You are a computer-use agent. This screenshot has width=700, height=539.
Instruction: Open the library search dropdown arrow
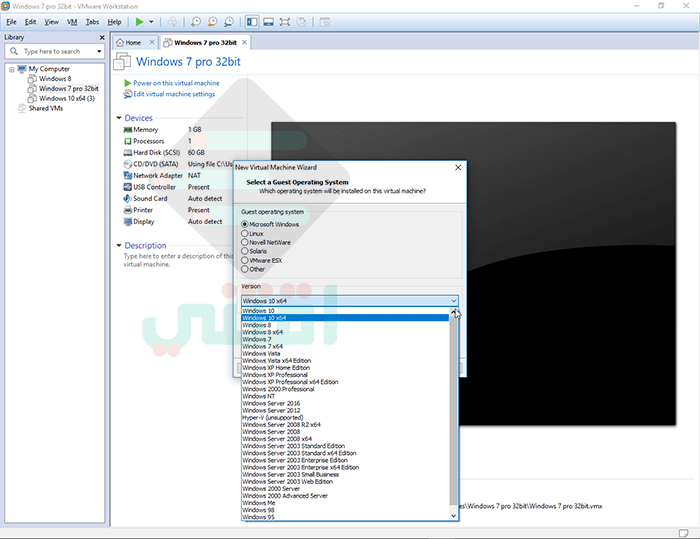coord(99,51)
